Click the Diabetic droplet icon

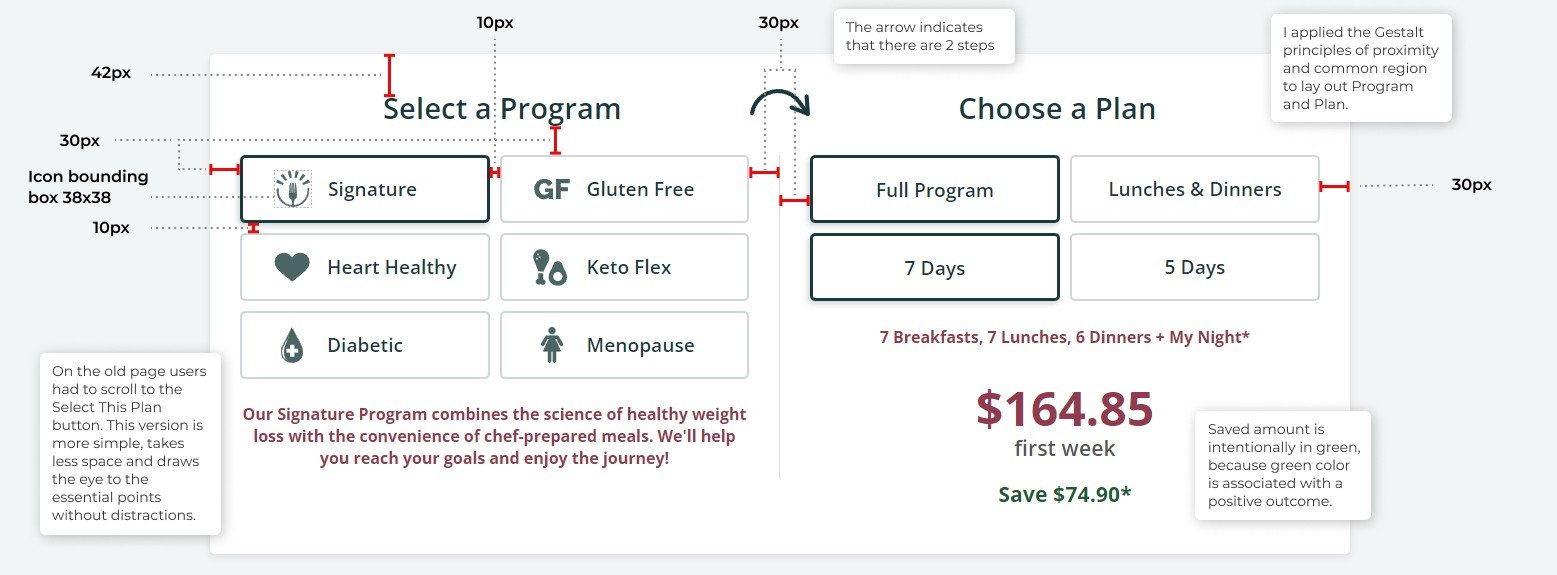click(x=291, y=345)
